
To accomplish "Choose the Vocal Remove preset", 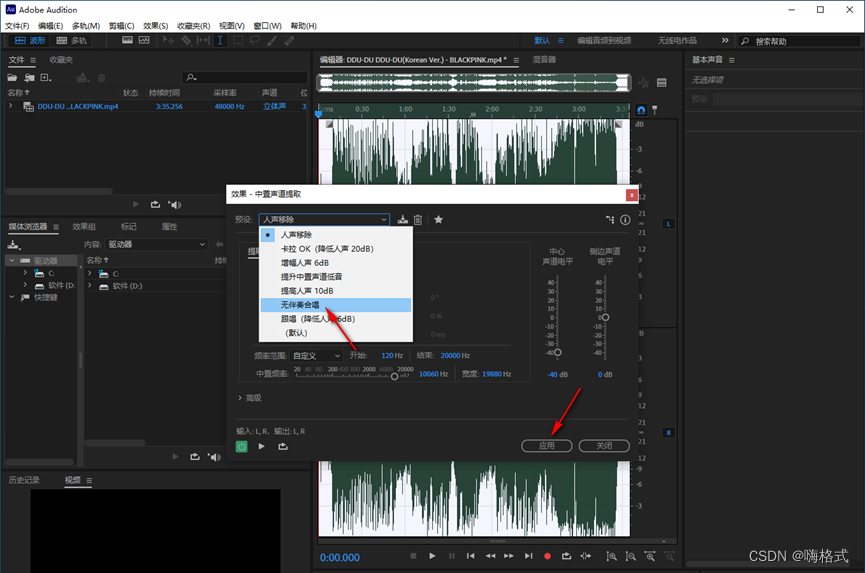I will [x=335, y=234].
